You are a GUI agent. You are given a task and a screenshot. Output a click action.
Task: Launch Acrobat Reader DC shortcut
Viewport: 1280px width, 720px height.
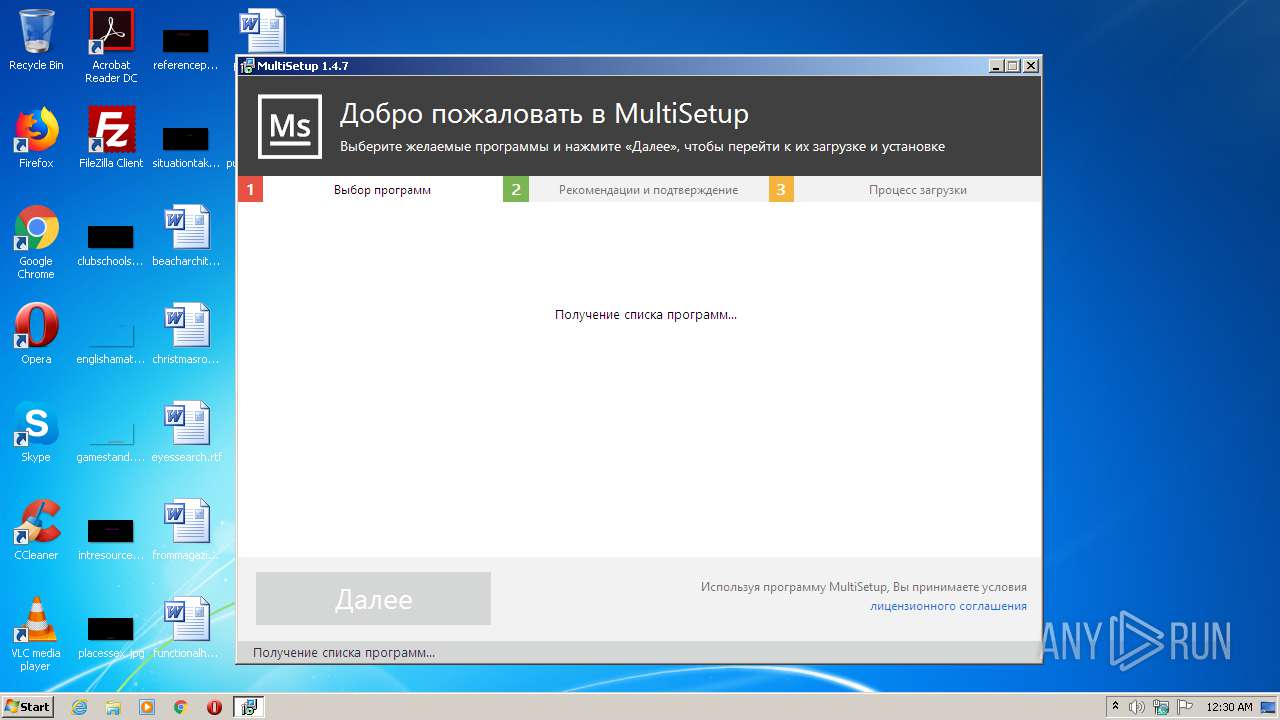click(x=111, y=45)
